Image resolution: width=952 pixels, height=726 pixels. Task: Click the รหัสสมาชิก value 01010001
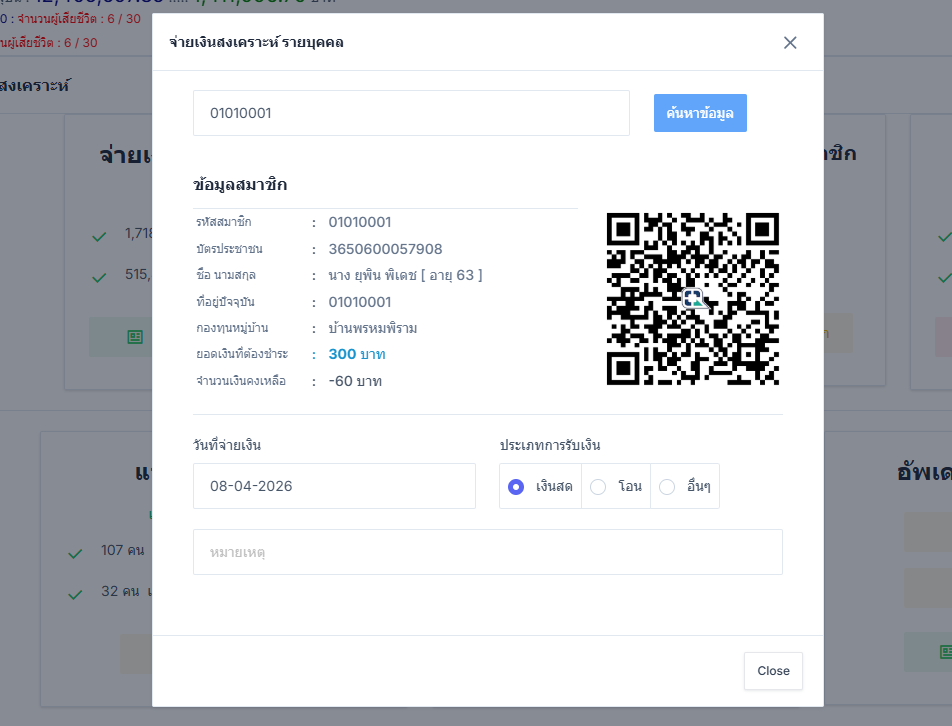360,222
